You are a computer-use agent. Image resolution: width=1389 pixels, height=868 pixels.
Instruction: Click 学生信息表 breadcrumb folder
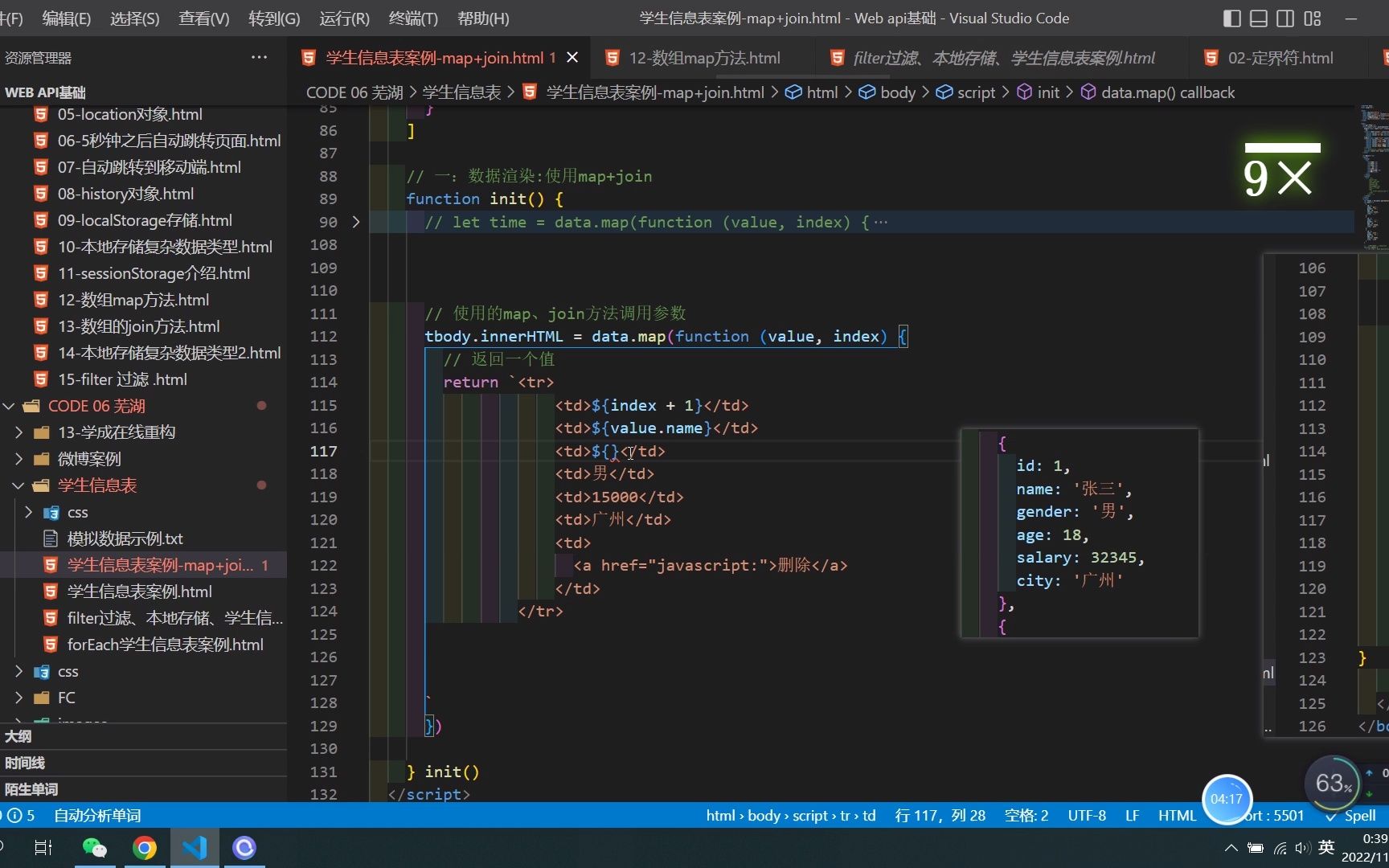[461, 92]
